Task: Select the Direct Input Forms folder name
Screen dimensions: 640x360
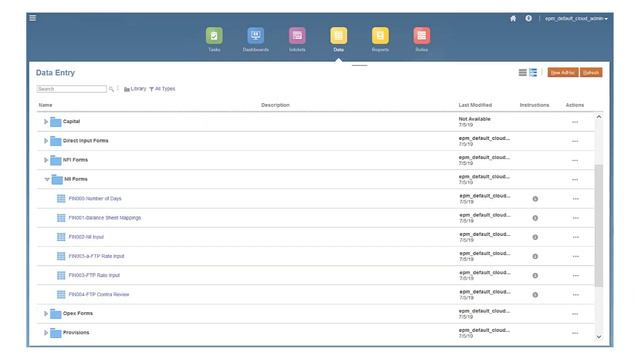Action: 86,141
